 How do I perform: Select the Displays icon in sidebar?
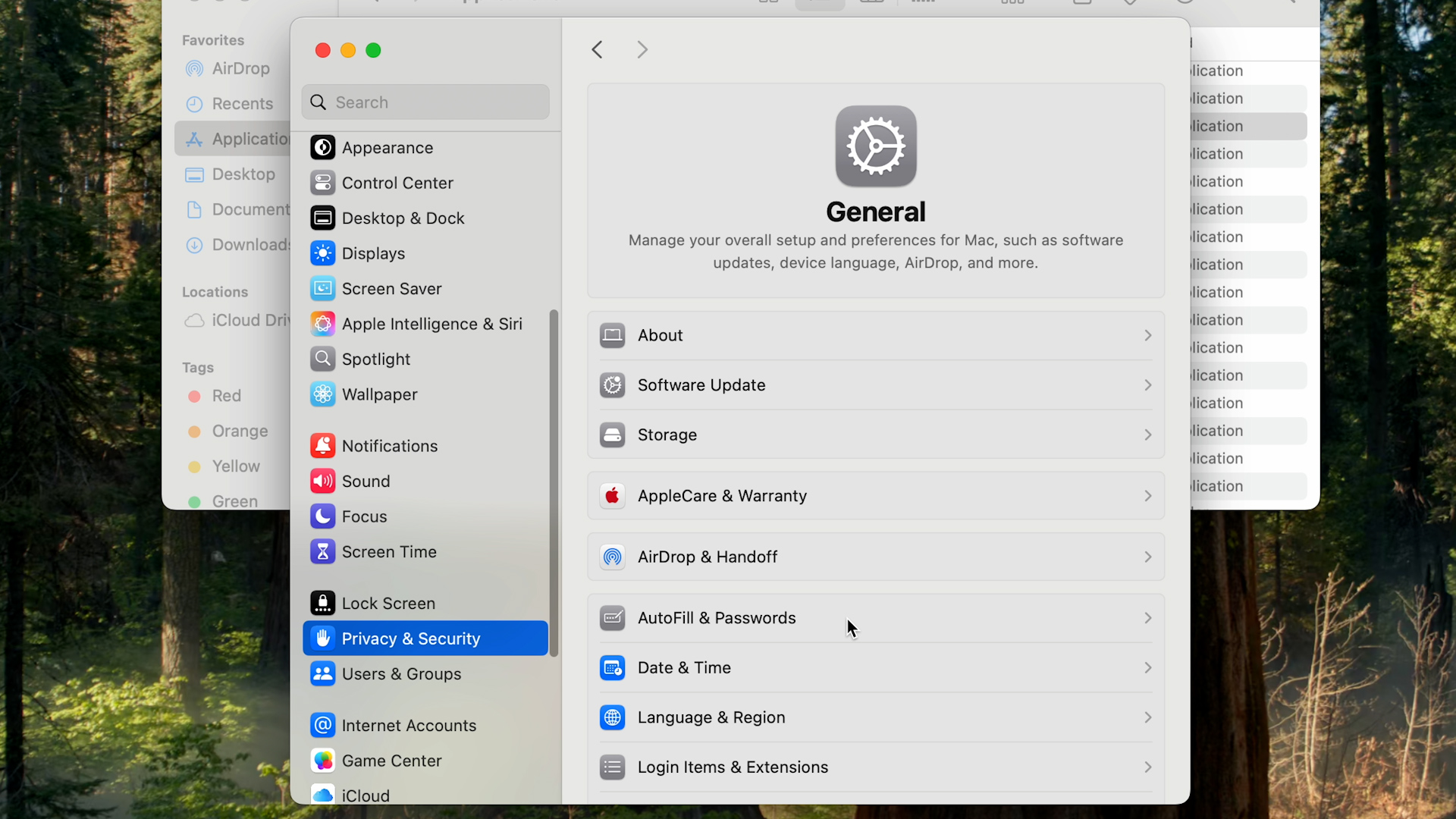tap(322, 253)
